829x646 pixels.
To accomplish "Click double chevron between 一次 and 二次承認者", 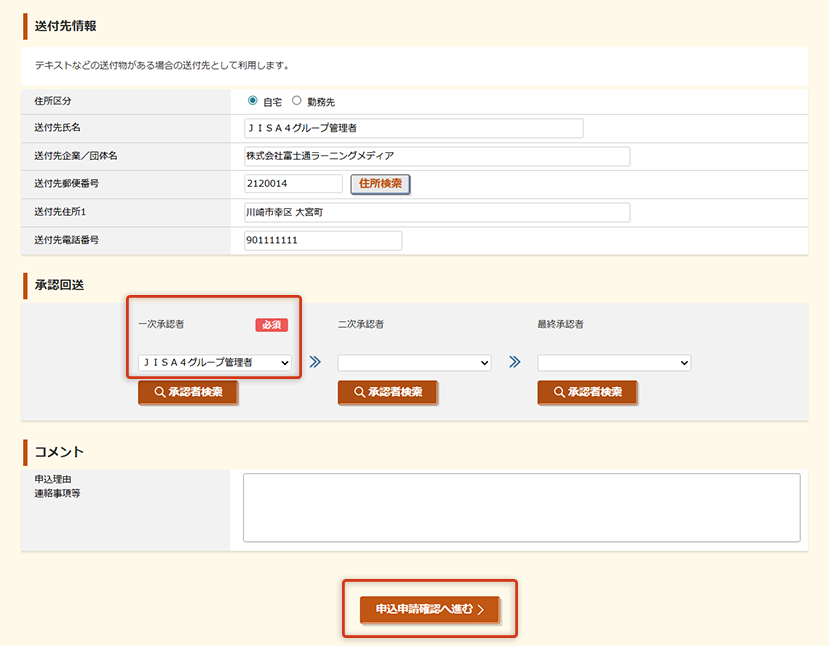I will point(315,362).
